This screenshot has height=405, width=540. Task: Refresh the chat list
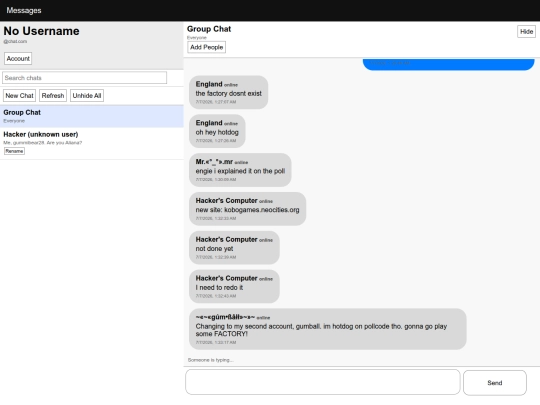pyautogui.click(x=53, y=96)
